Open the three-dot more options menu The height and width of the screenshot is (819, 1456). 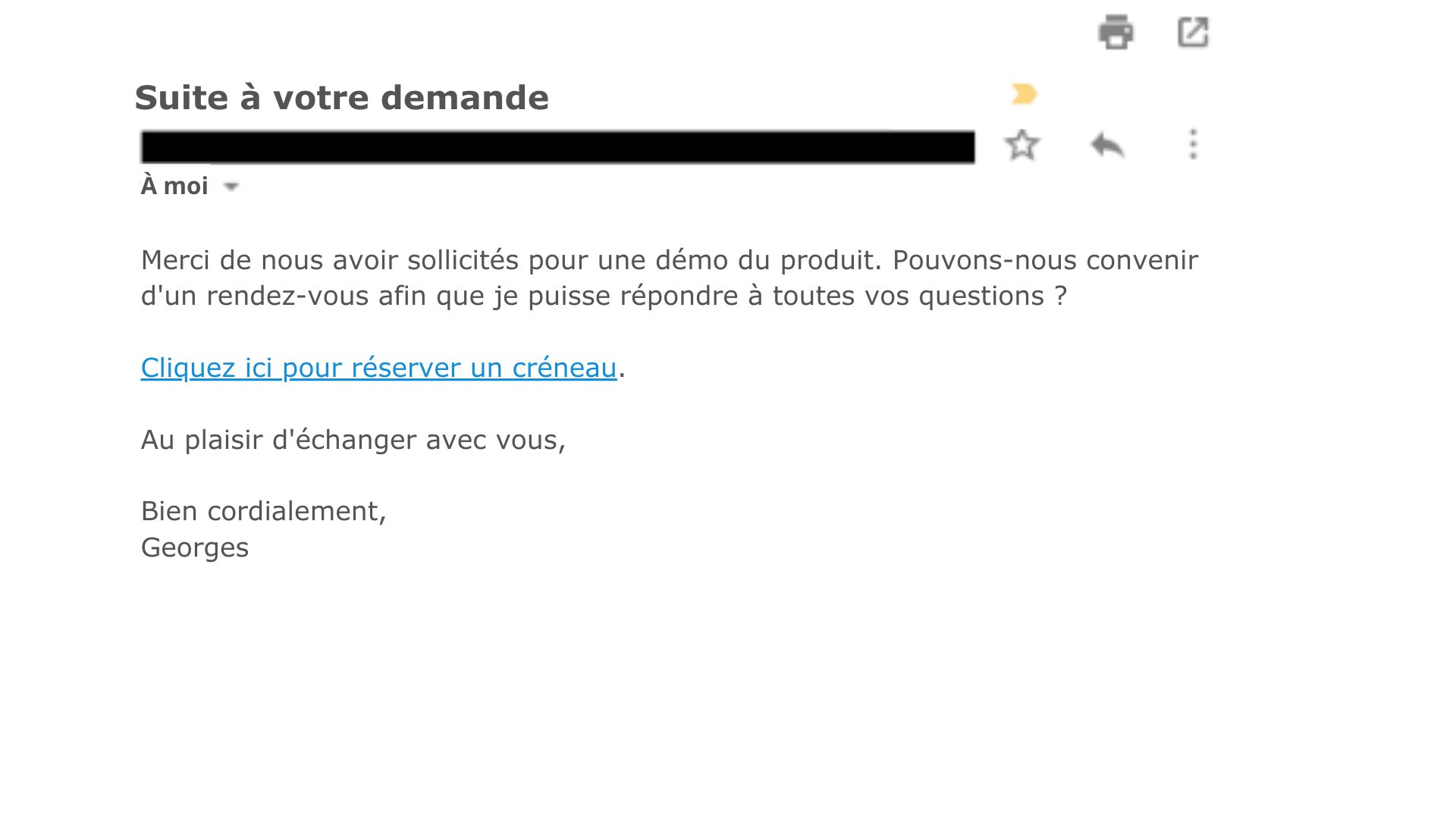pyautogui.click(x=1193, y=145)
